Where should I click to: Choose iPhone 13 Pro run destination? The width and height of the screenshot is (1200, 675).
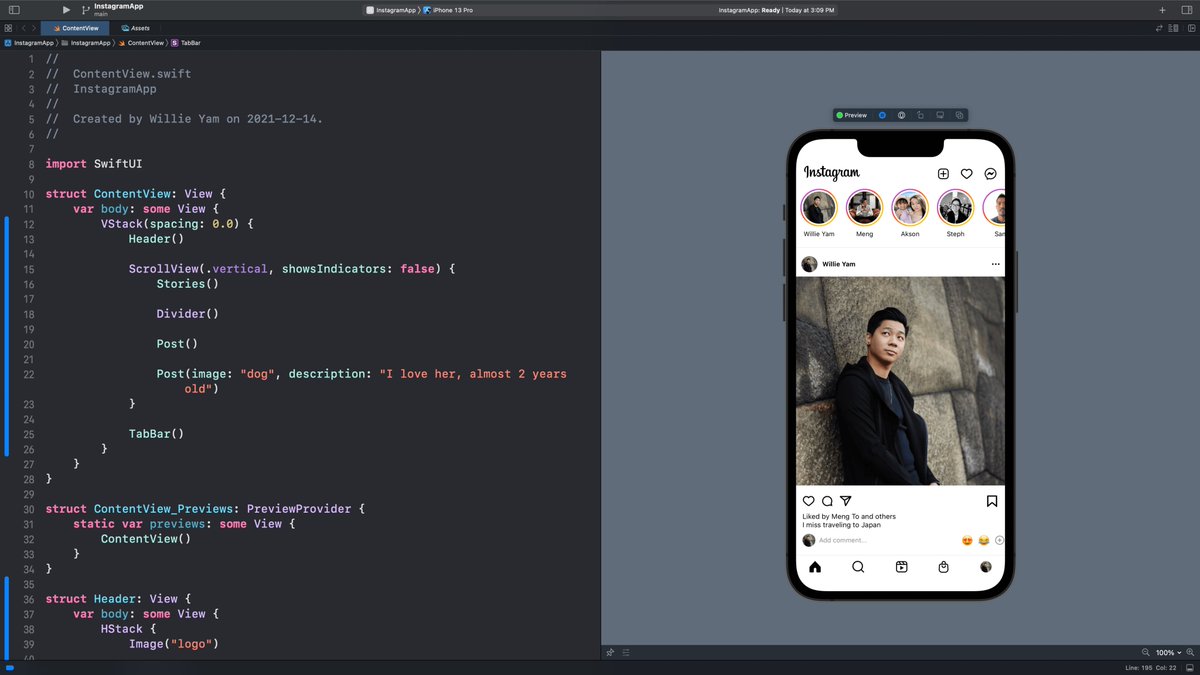[449, 10]
